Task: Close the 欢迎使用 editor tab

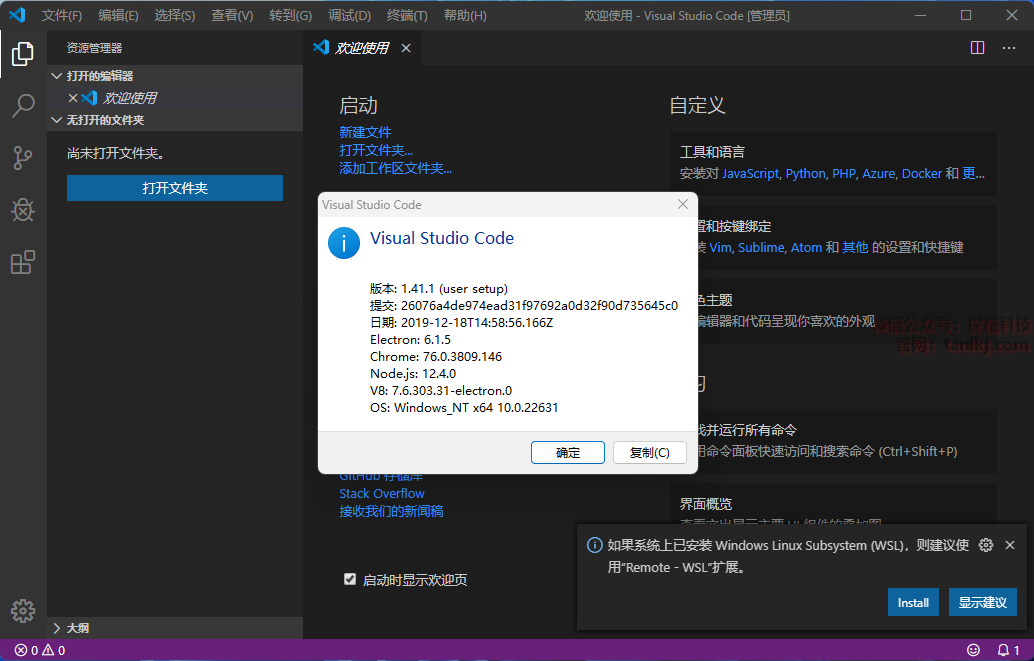Action: pyautogui.click(x=406, y=48)
